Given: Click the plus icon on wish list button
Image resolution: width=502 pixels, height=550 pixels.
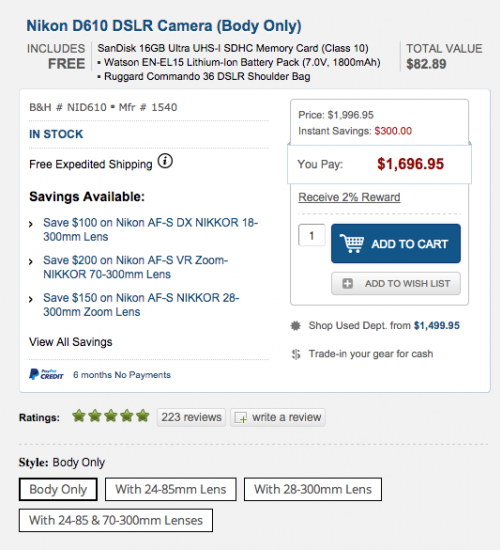Looking at the screenshot, I should 347,283.
